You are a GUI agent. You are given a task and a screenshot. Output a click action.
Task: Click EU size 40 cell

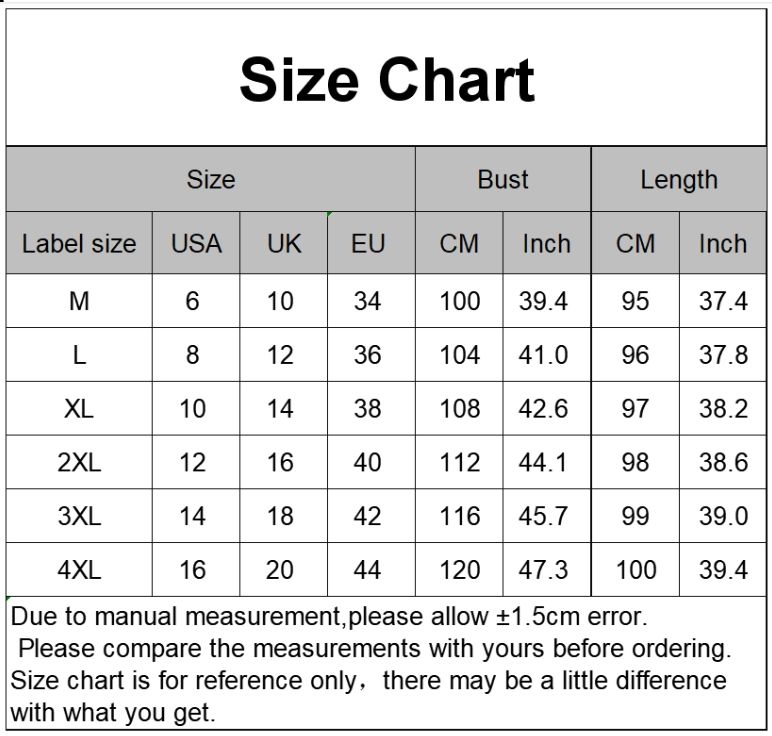click(x=368, y=463)
